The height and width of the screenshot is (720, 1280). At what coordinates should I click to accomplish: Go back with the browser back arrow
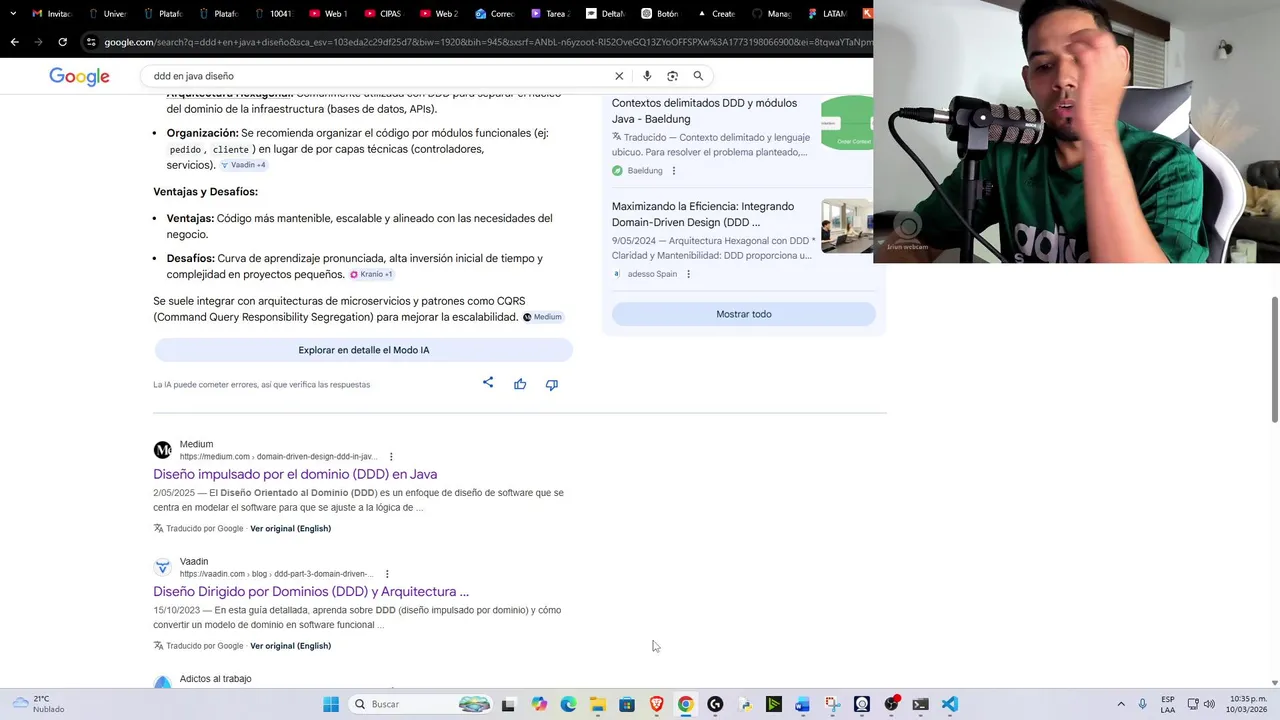(x=14, y=42)
